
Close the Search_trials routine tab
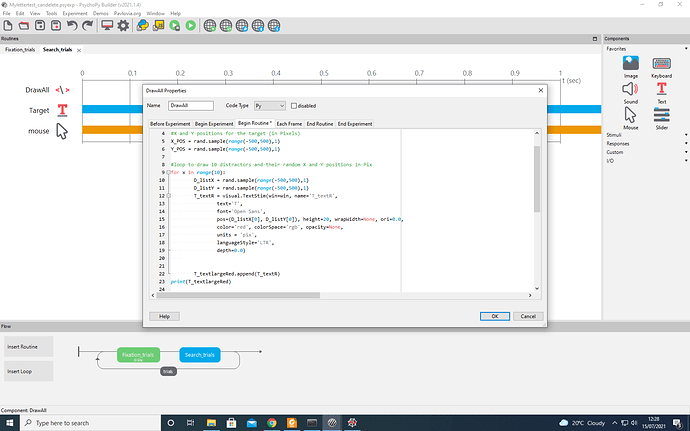(79, 50)
